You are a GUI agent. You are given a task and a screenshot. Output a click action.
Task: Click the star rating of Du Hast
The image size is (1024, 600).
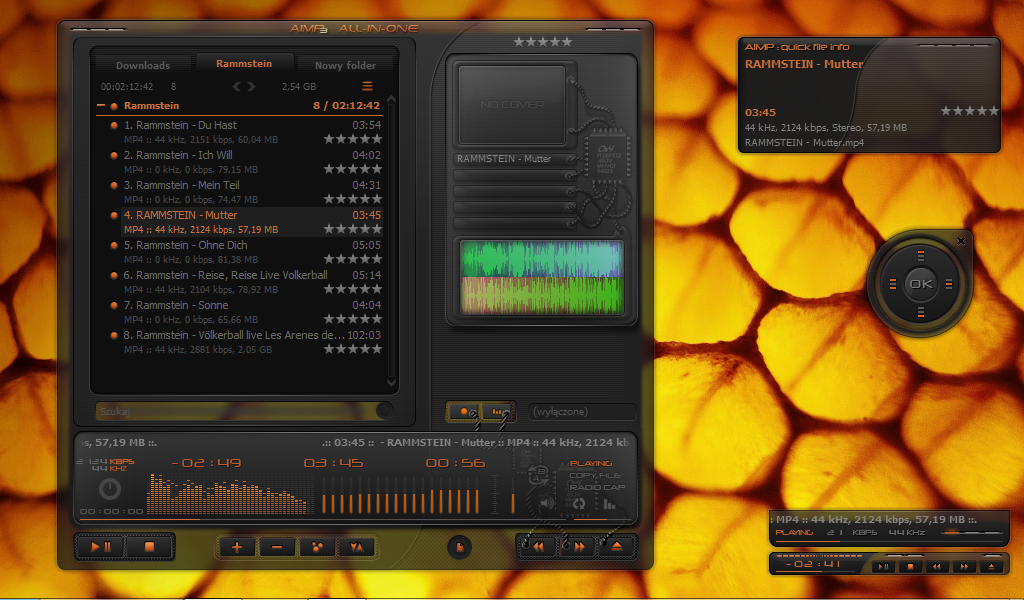[353, 139]
